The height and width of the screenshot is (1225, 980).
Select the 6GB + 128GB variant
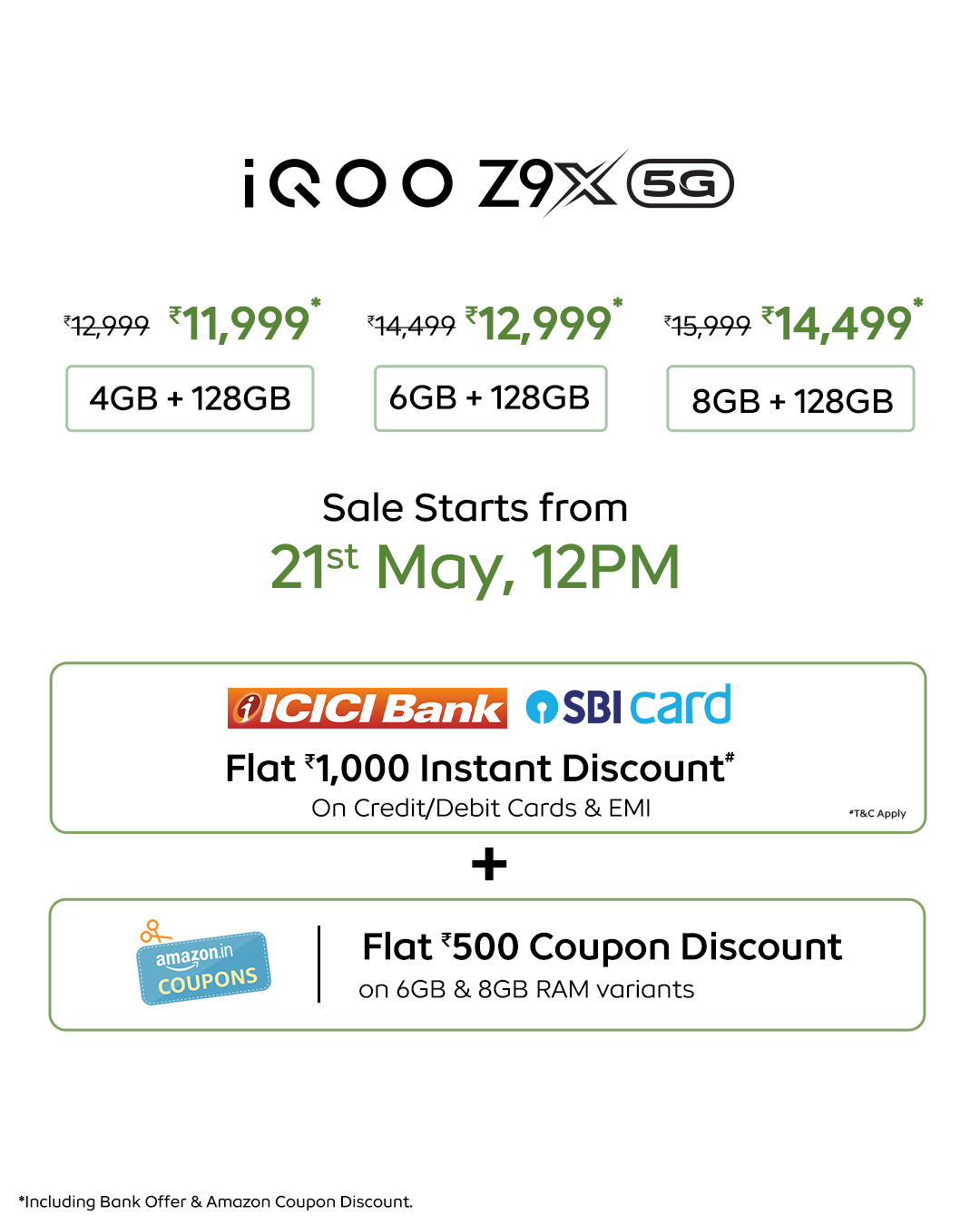[490, 397]
